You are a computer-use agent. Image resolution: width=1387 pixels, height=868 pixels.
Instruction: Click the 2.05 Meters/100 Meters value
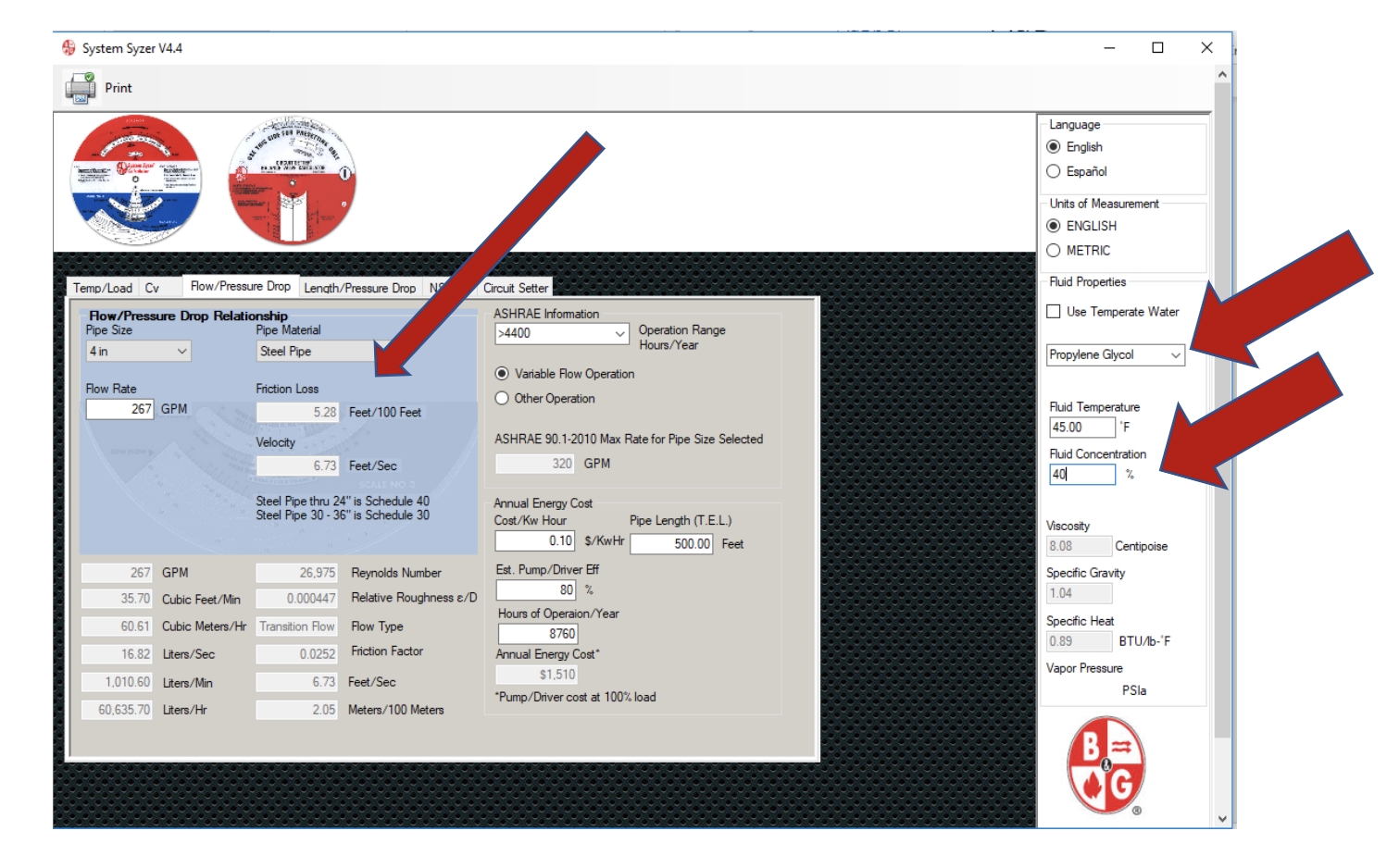(x=297, y=710)
